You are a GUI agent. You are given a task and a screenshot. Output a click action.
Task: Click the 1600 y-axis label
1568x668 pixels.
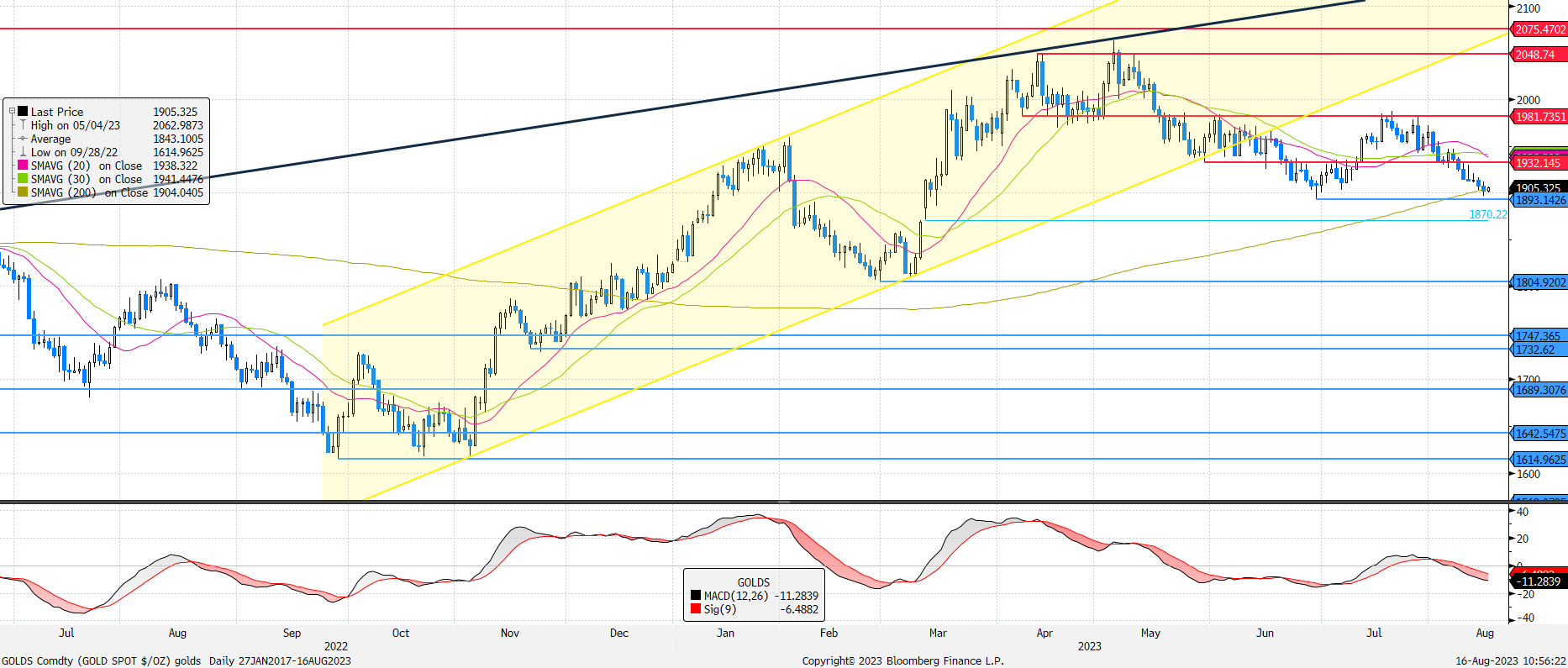click(x=1529, y=474)
